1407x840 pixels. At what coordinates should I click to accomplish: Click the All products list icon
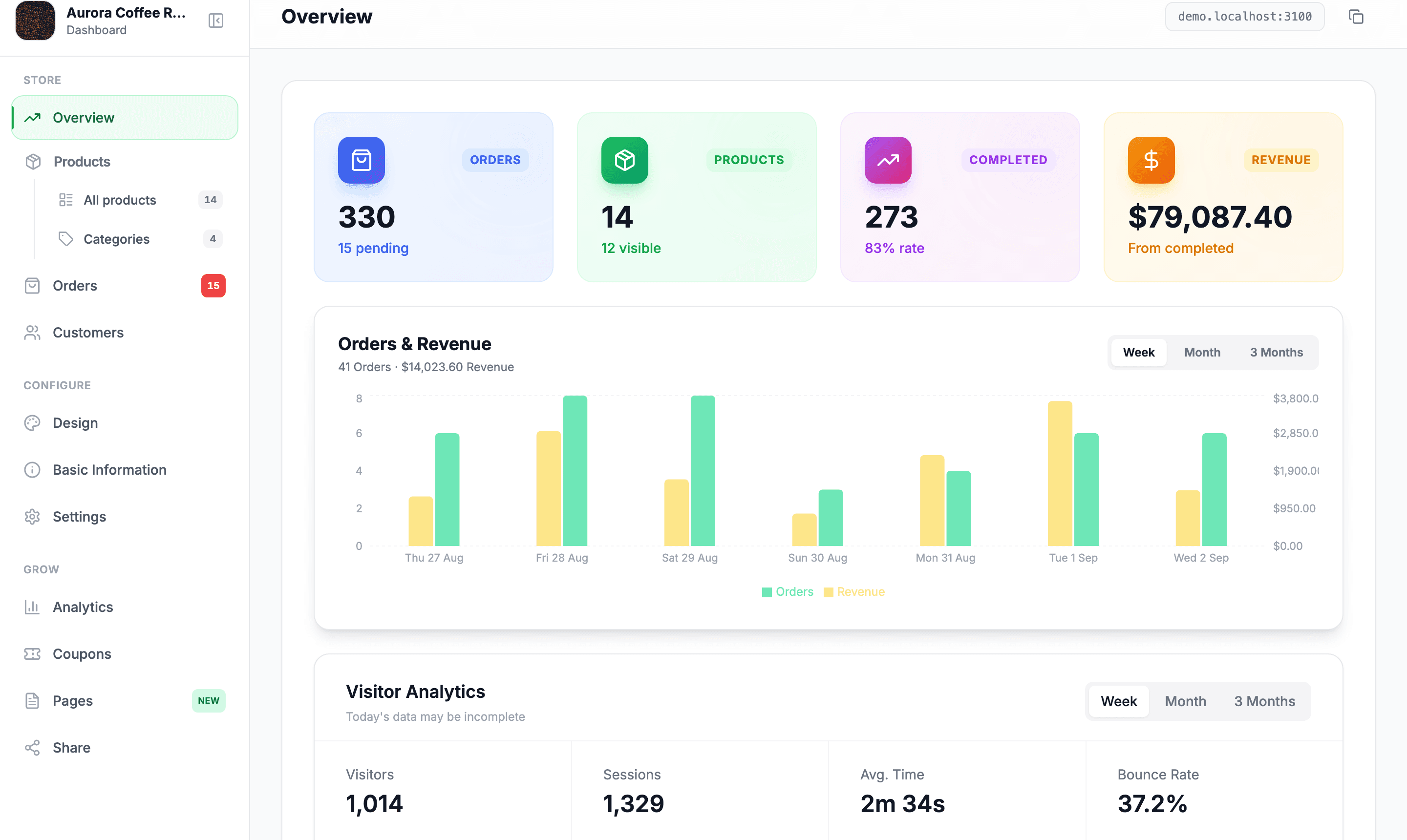pyautogui.click(x=65, y=200)
